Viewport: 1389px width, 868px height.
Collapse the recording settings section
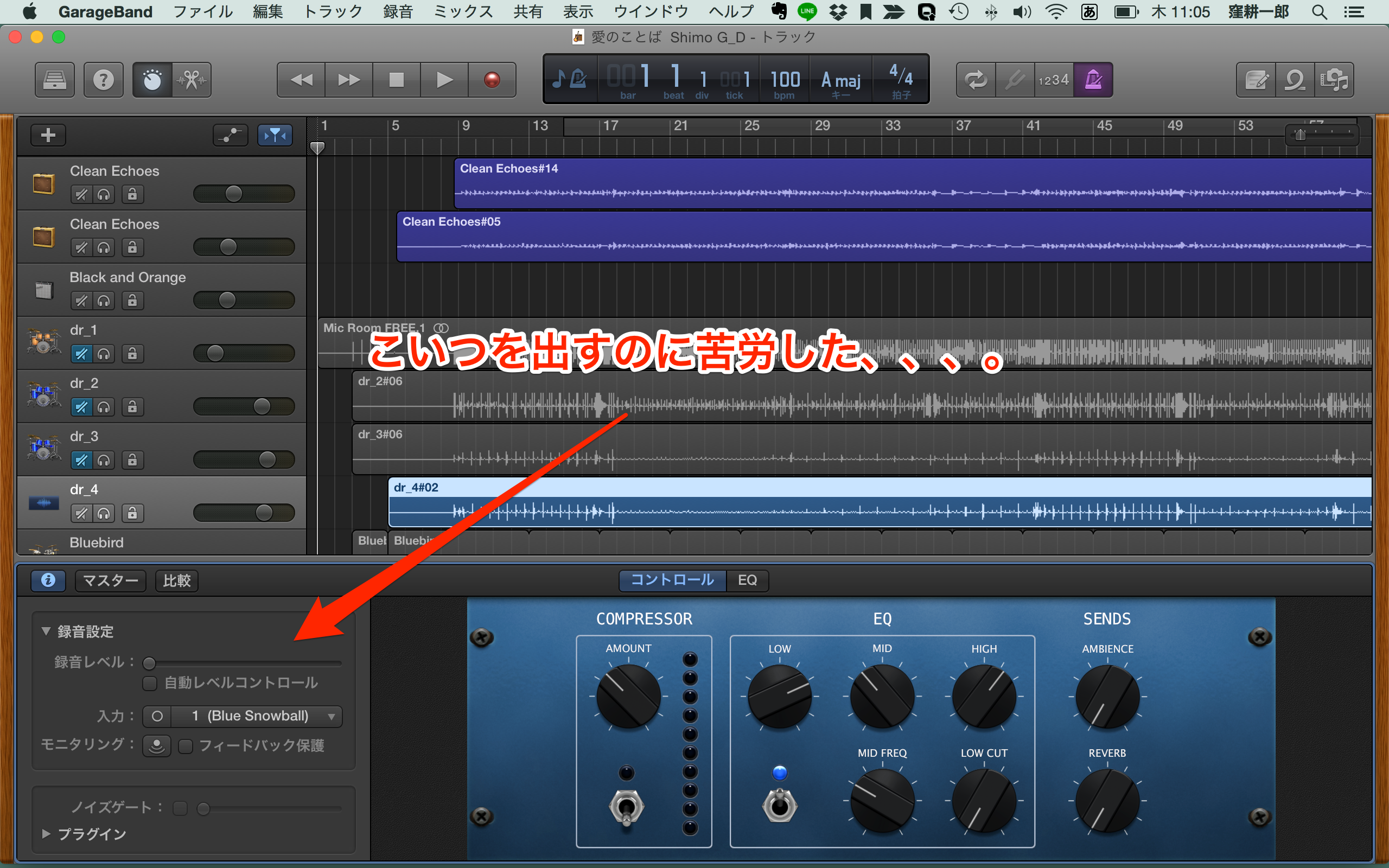coord(47,631)
